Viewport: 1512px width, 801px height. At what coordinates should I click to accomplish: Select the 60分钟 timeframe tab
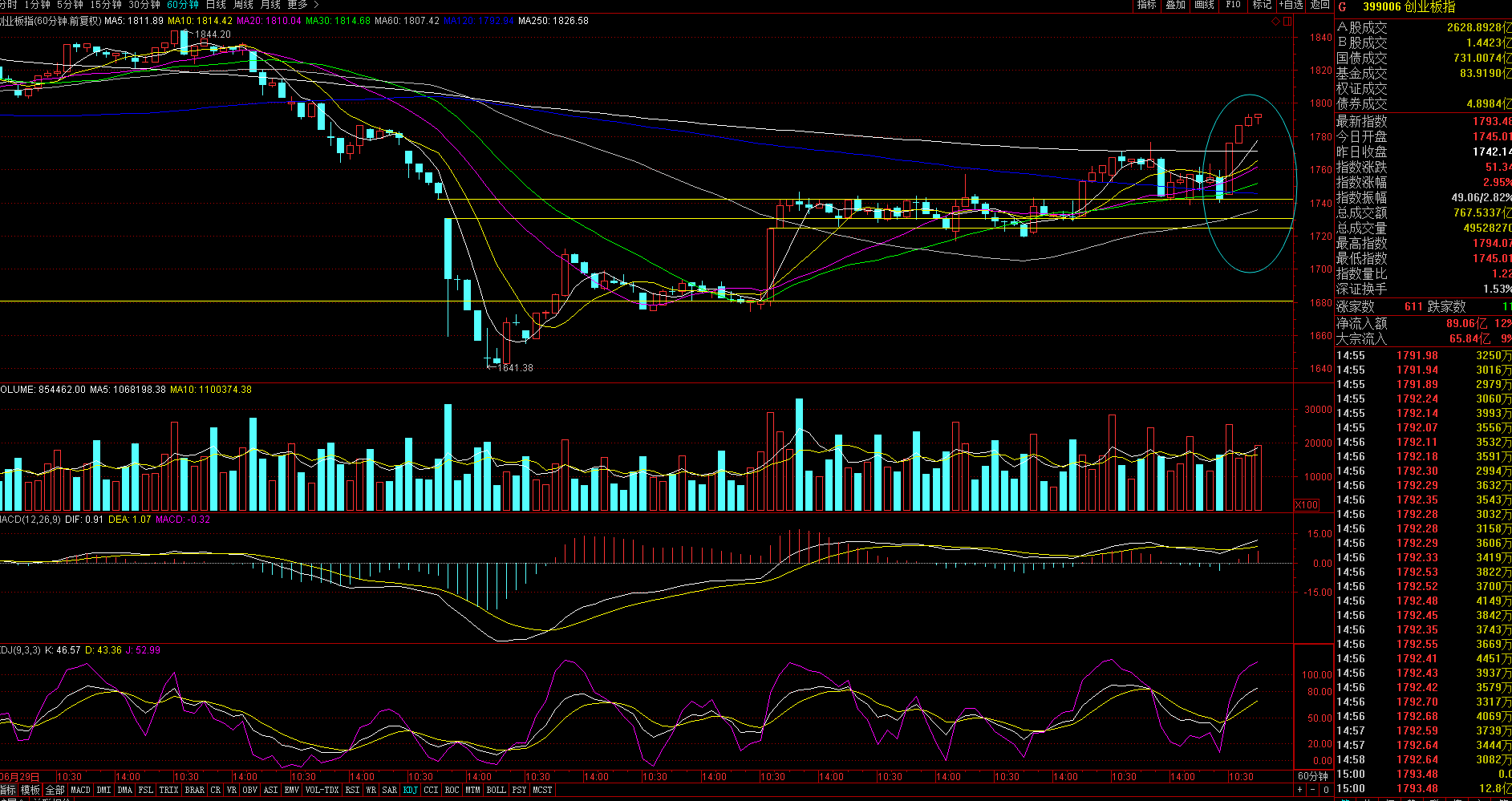[x=183, y=5]
